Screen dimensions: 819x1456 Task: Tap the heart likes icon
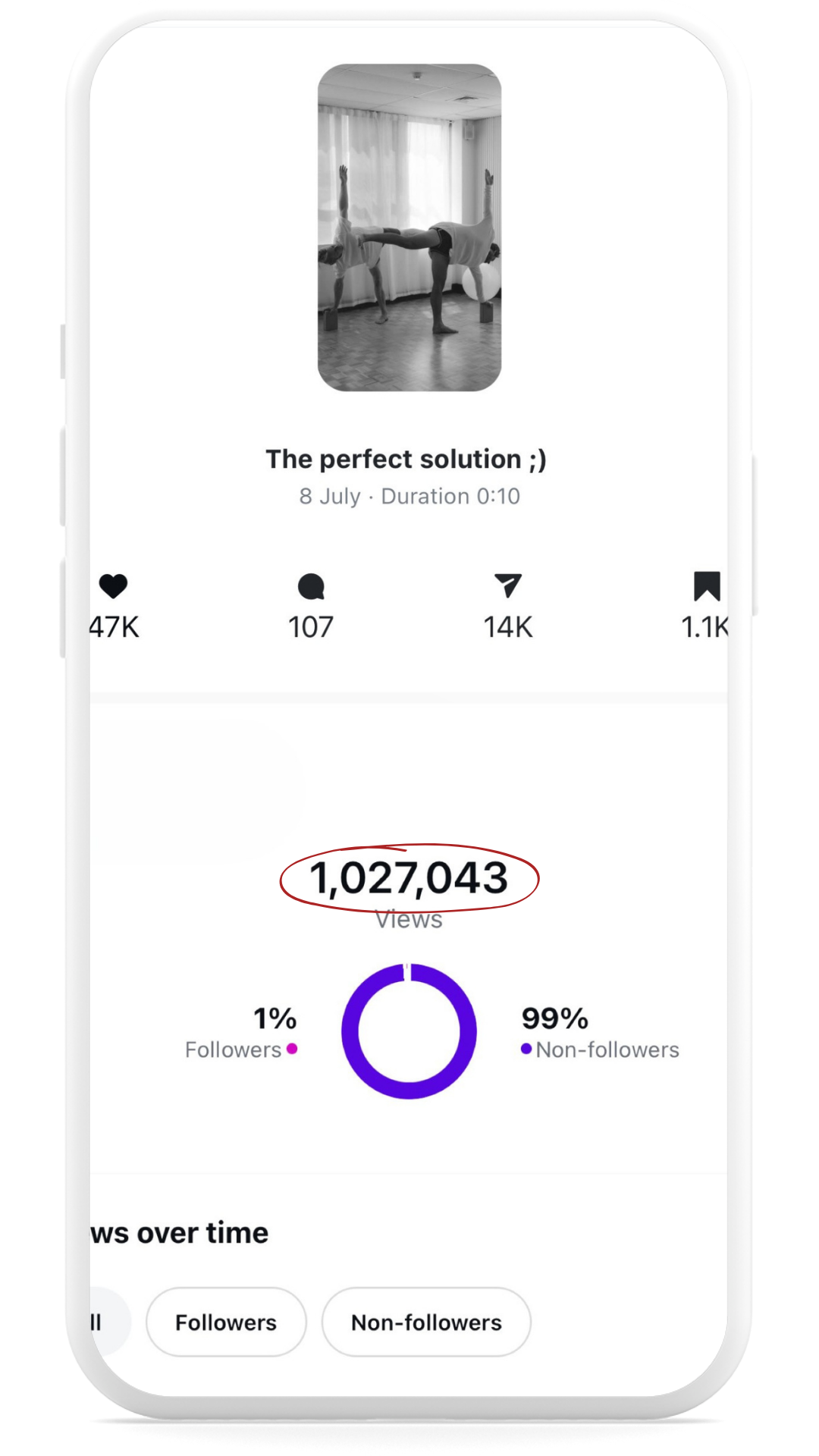(x=113, y=586)
